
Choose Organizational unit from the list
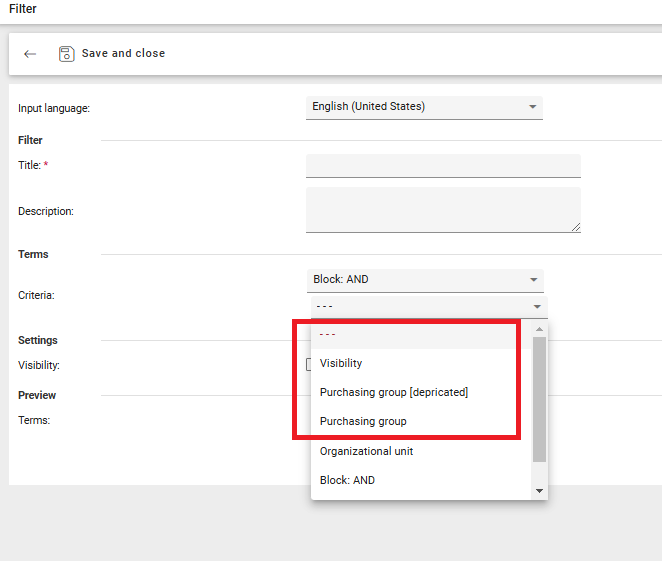[366, 451]
